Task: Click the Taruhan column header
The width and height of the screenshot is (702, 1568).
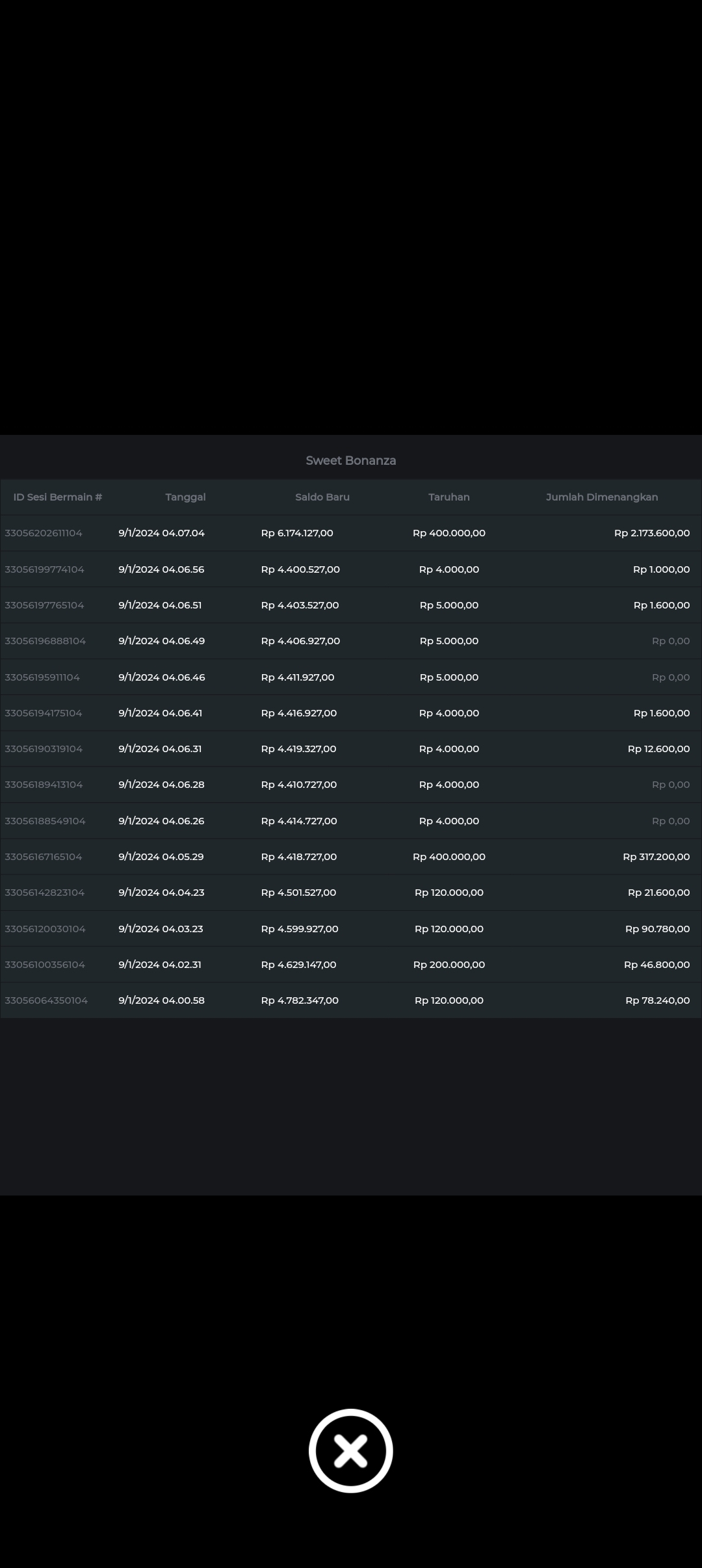Action: coord(448,497)
